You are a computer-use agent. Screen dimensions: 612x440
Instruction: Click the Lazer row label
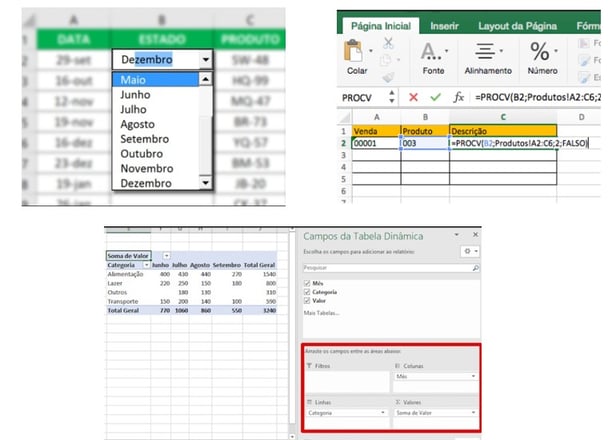[x=115, y=283]
